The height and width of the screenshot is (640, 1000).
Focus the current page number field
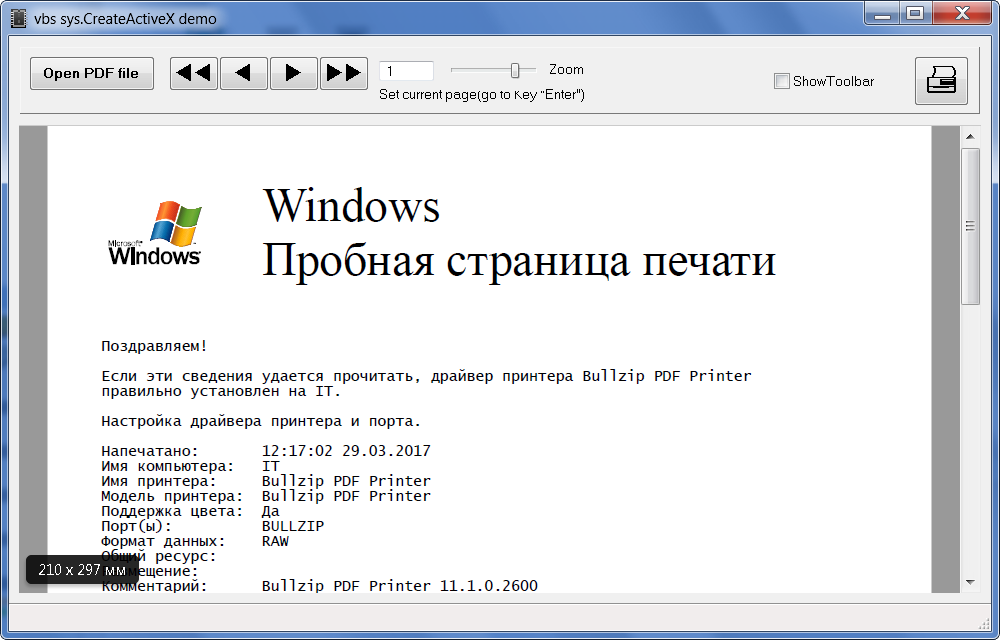tap(406, 71)
